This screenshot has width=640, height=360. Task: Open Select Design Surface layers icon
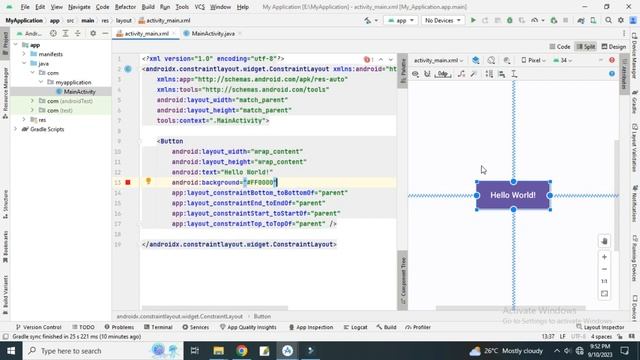coord(476,60)
